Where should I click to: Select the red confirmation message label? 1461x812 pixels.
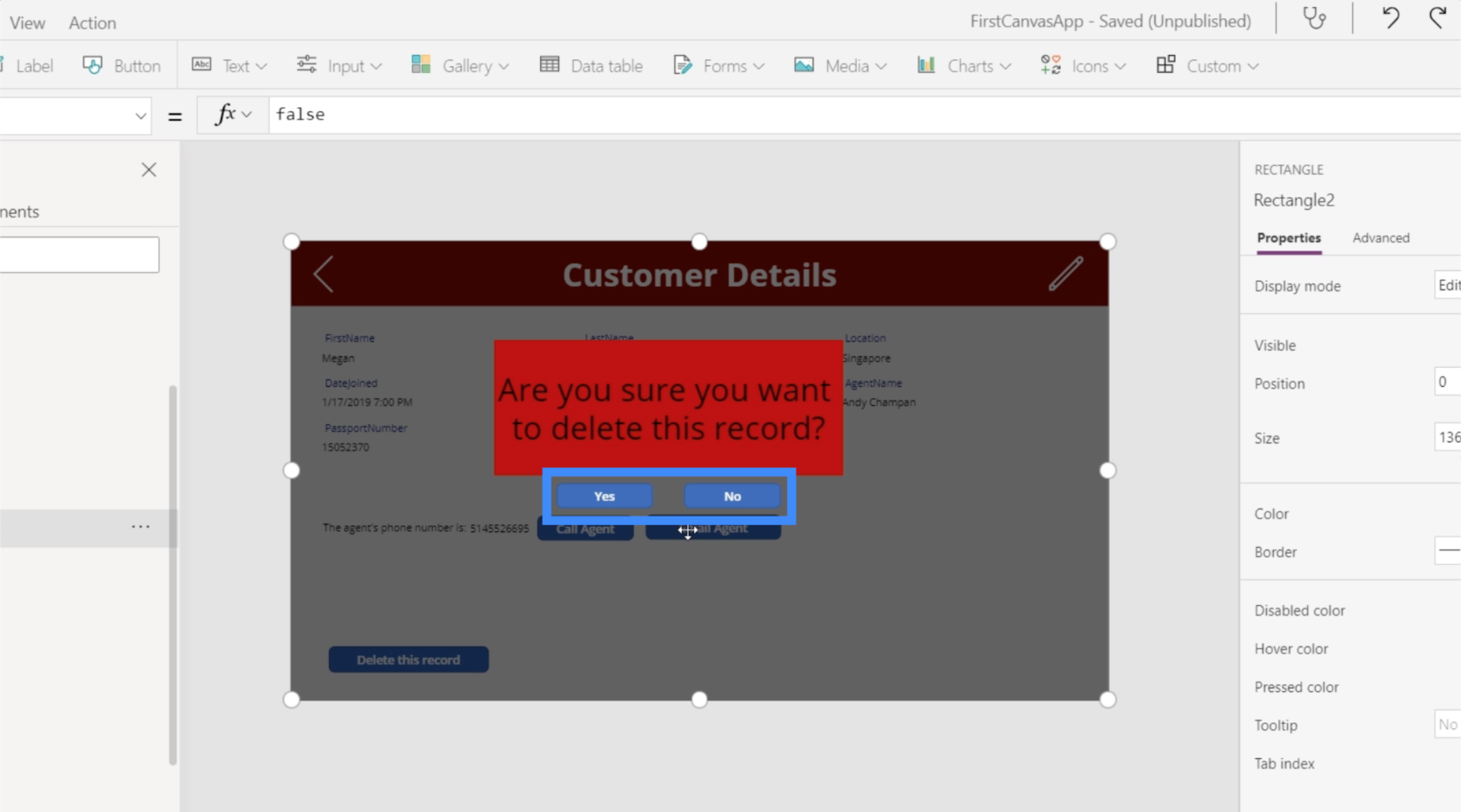[x=668, y=409]
